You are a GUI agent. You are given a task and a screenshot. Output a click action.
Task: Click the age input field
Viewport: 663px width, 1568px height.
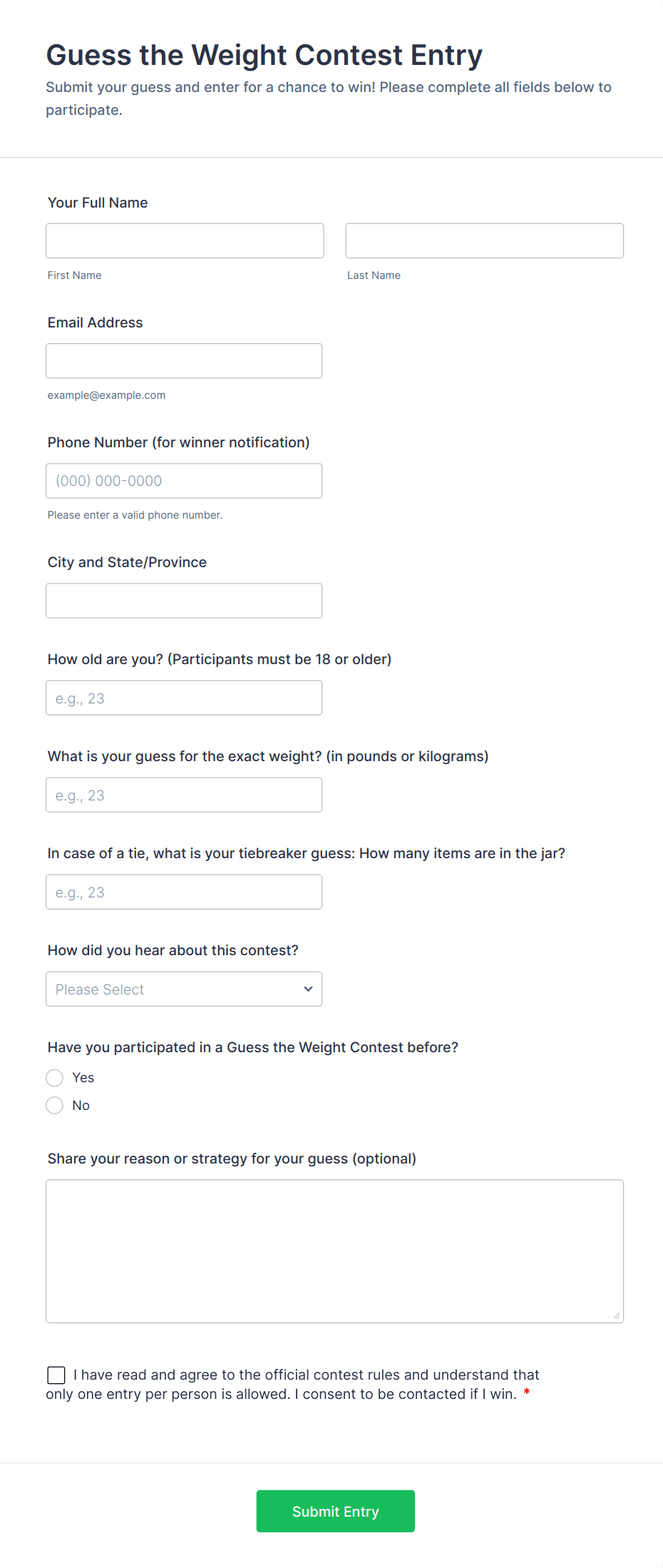pyautogui.click(x=184, y=697)
